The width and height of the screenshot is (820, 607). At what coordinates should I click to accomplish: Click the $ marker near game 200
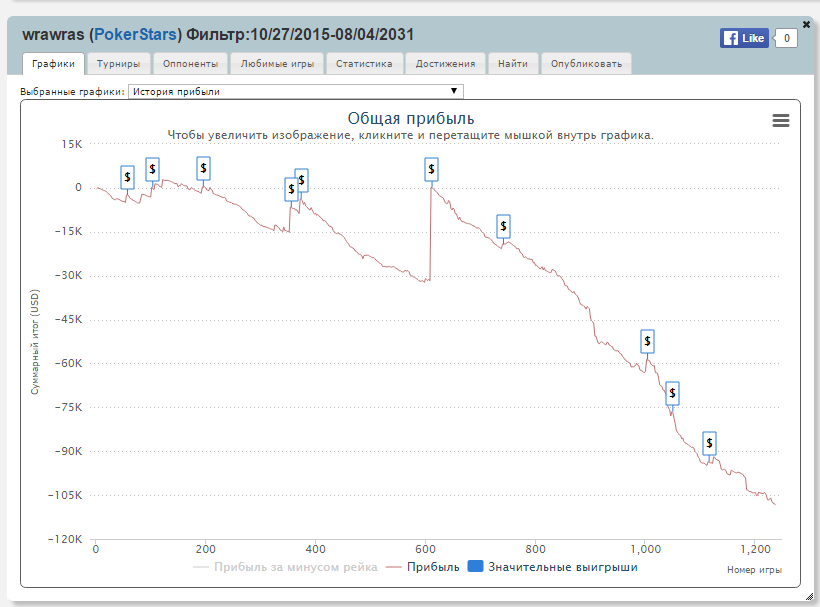203,168
